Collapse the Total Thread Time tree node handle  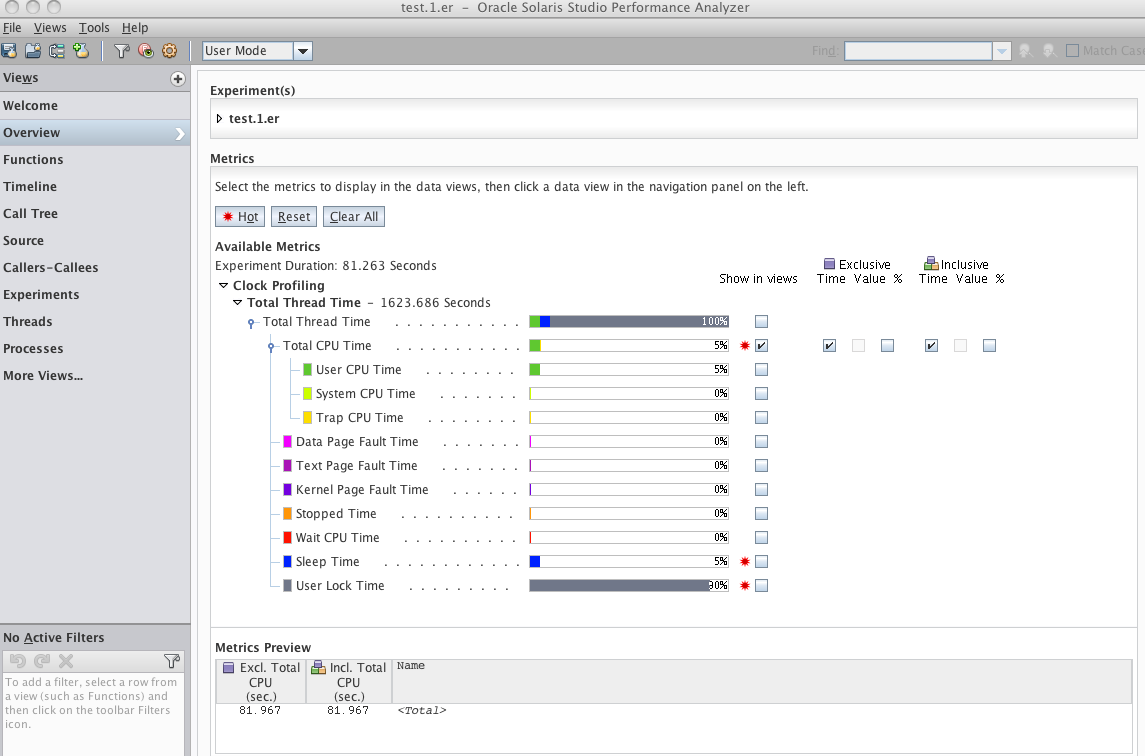pyautogui.click(x=250, y=323)
